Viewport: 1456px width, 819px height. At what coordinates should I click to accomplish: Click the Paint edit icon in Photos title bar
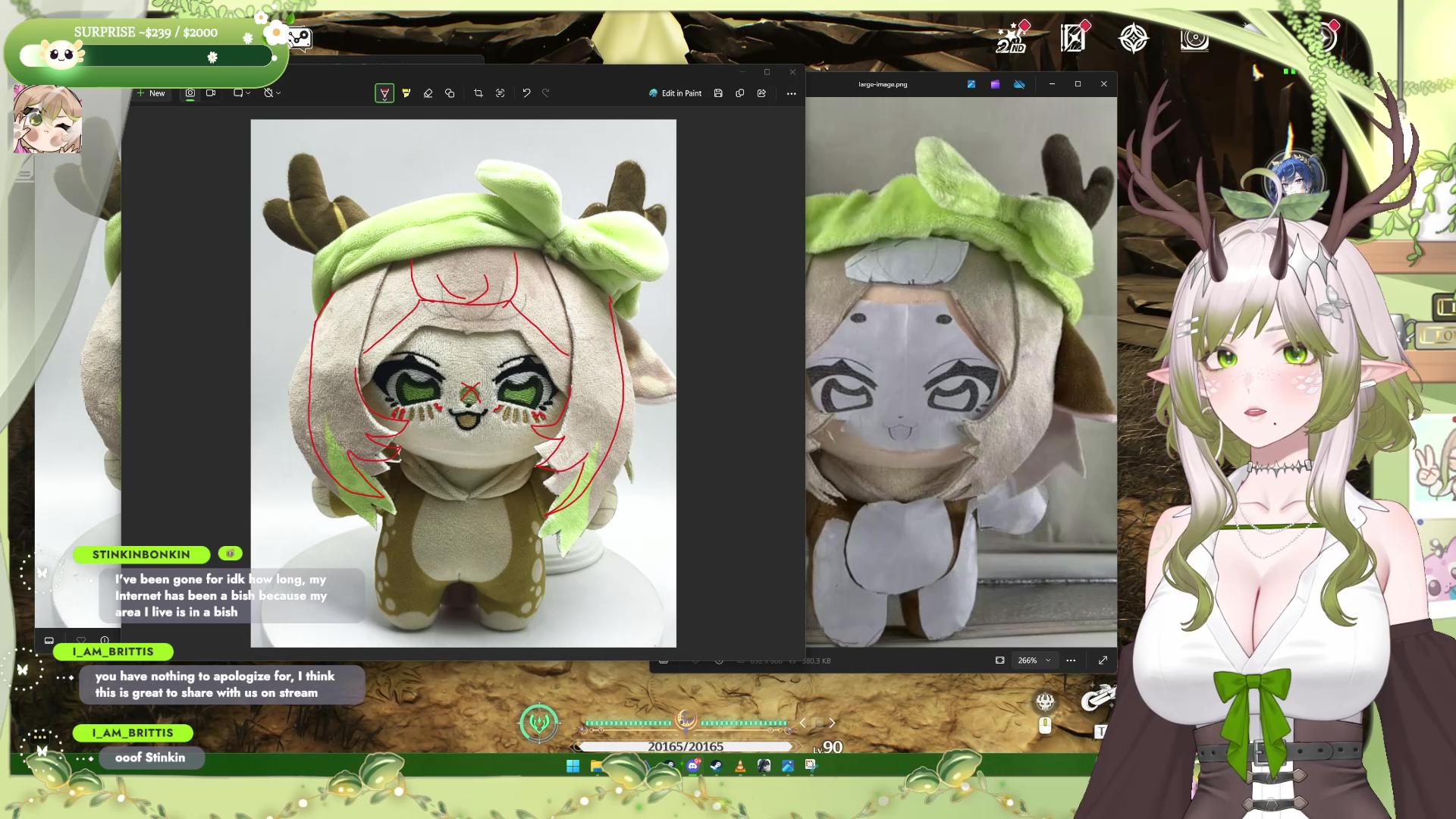point(971,84)
